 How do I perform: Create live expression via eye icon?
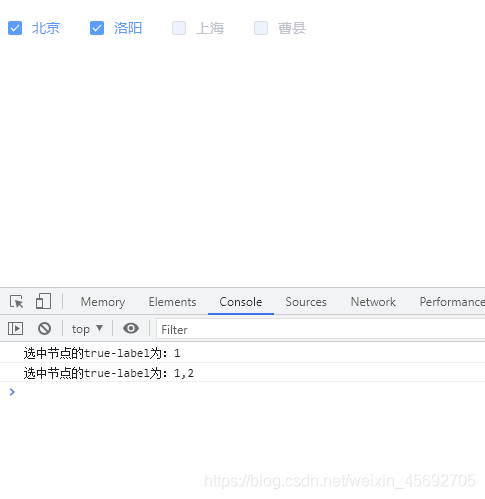(x=131, y=328)
